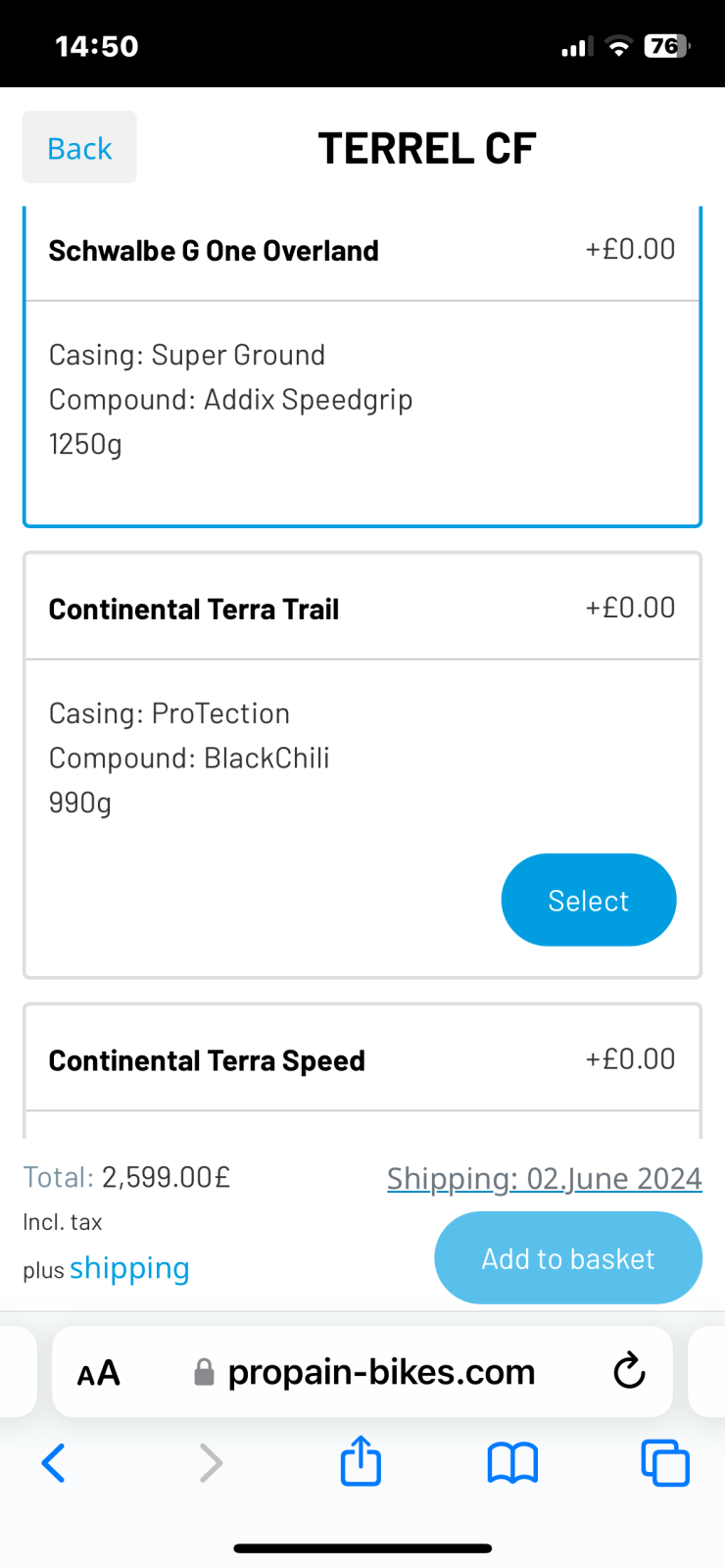This screenshot has height=1568, width=725.
Task: Open Safari tabs overview icon
Action: pyautogui.click(x=665, y=1463)
